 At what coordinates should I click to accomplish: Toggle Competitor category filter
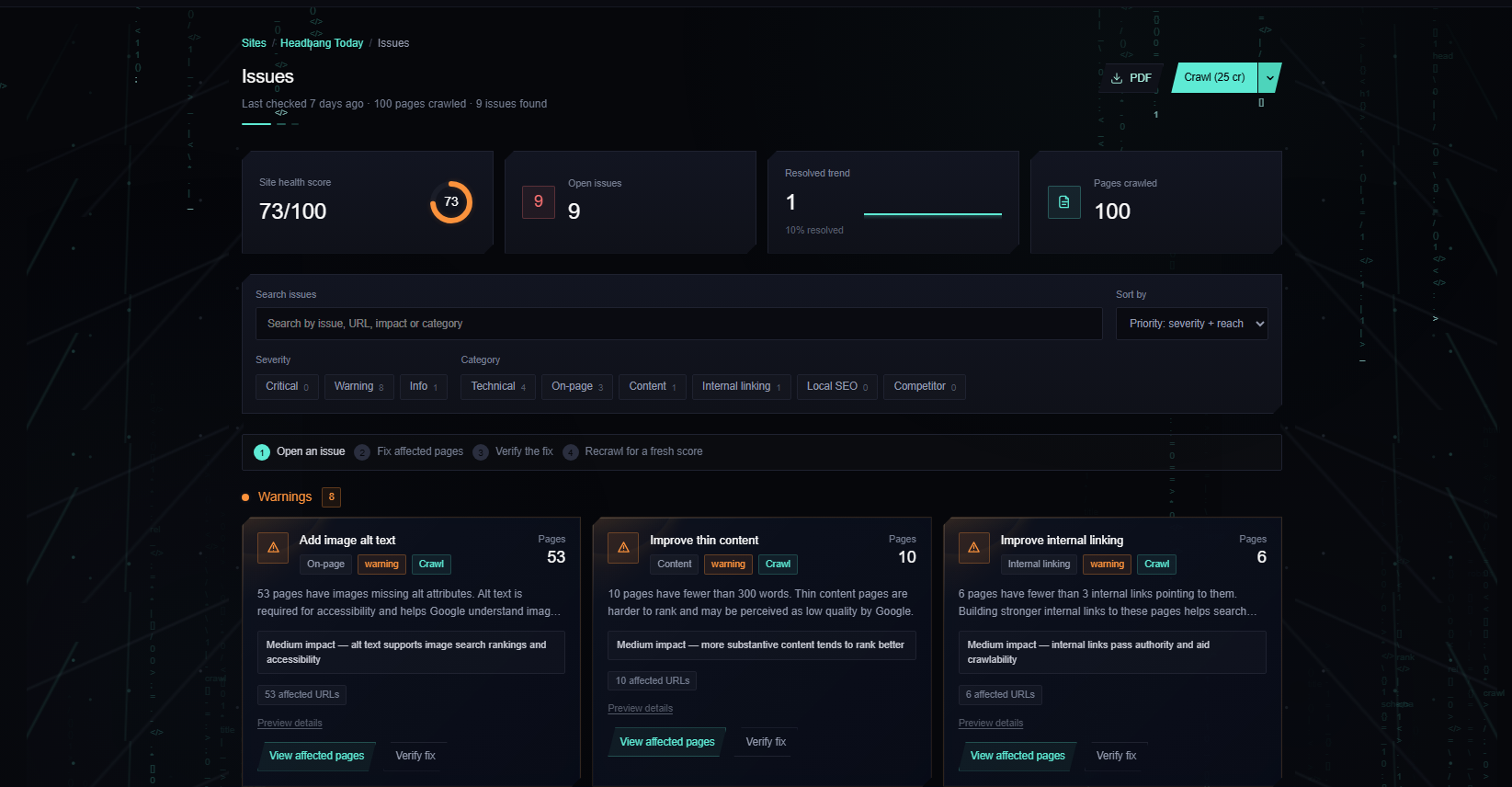925,386
